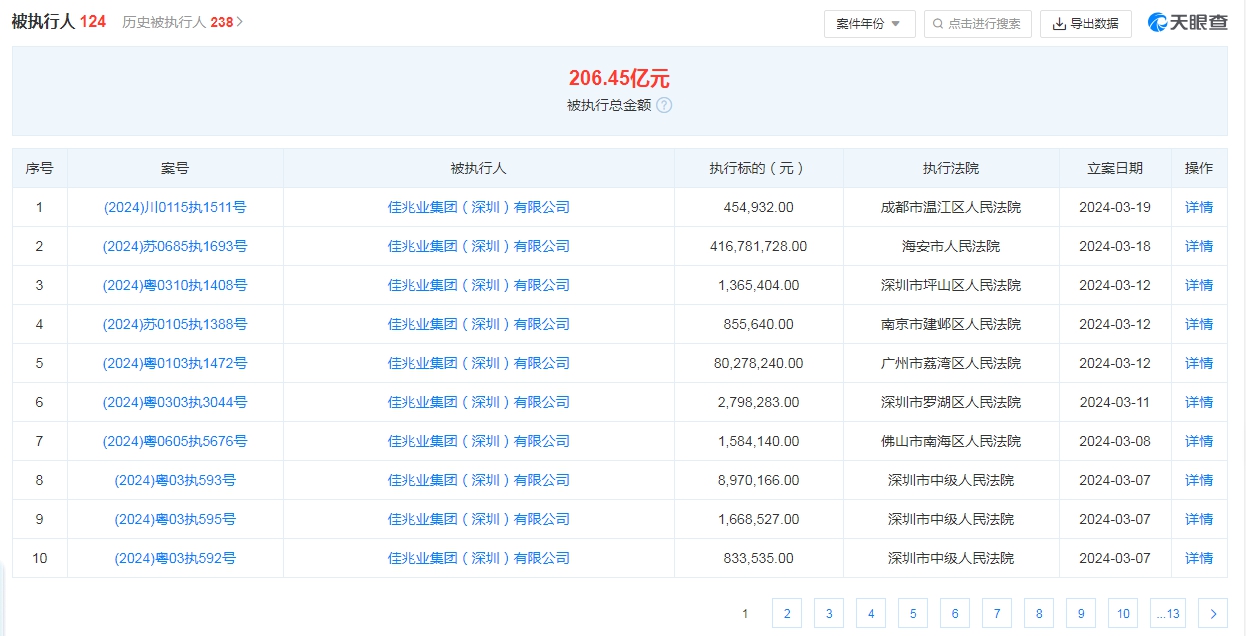Jump to the ...13 last page button
1246x636 pixels.
point(1166,614)
